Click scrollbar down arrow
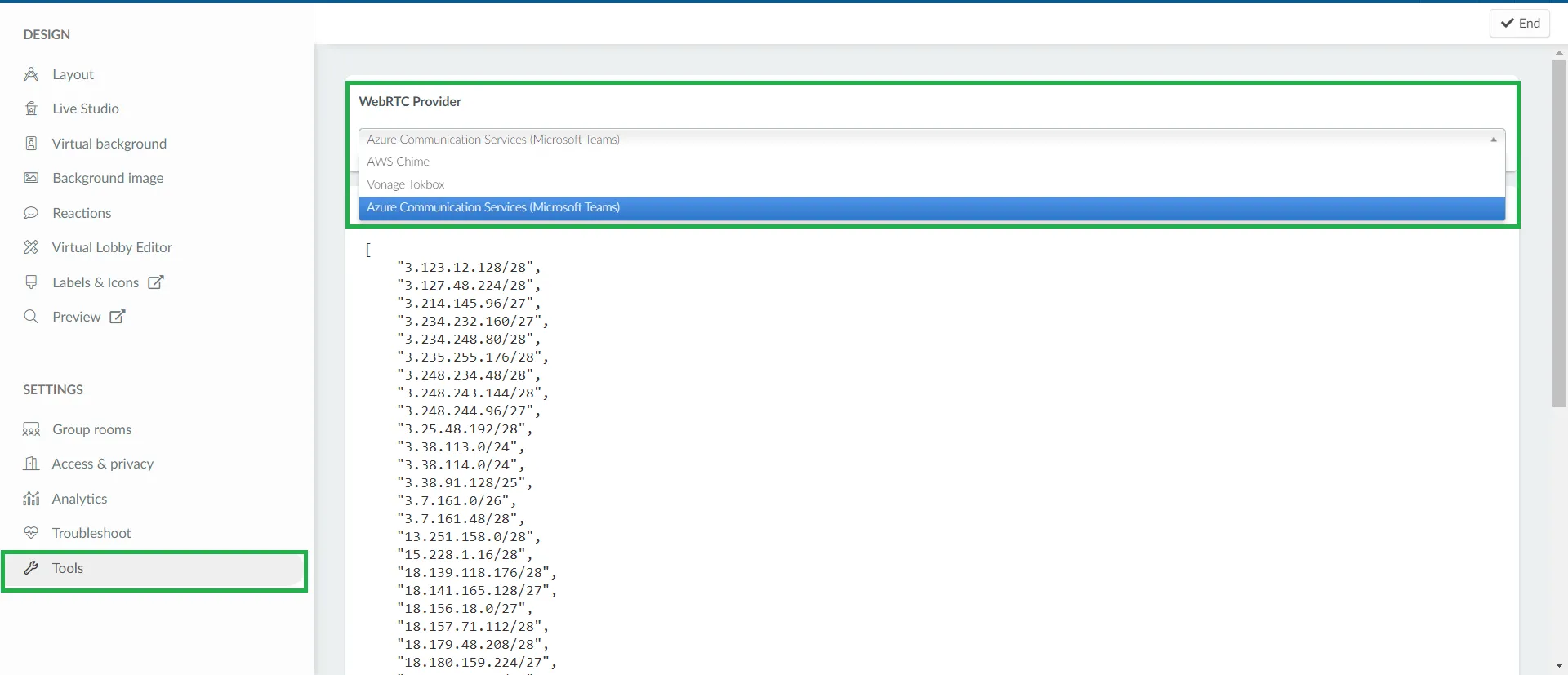Screen dimensions: 1568x675 pos(1559,666)
